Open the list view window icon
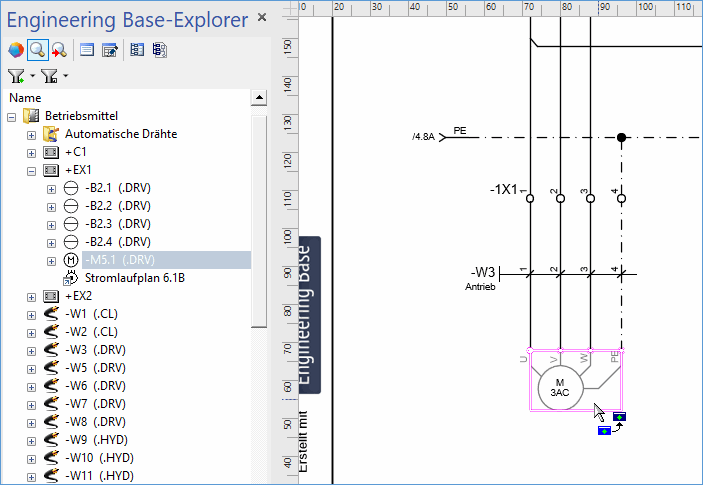Image resolution: width=703 pixels, height=485 pixels. pos(88,50)
